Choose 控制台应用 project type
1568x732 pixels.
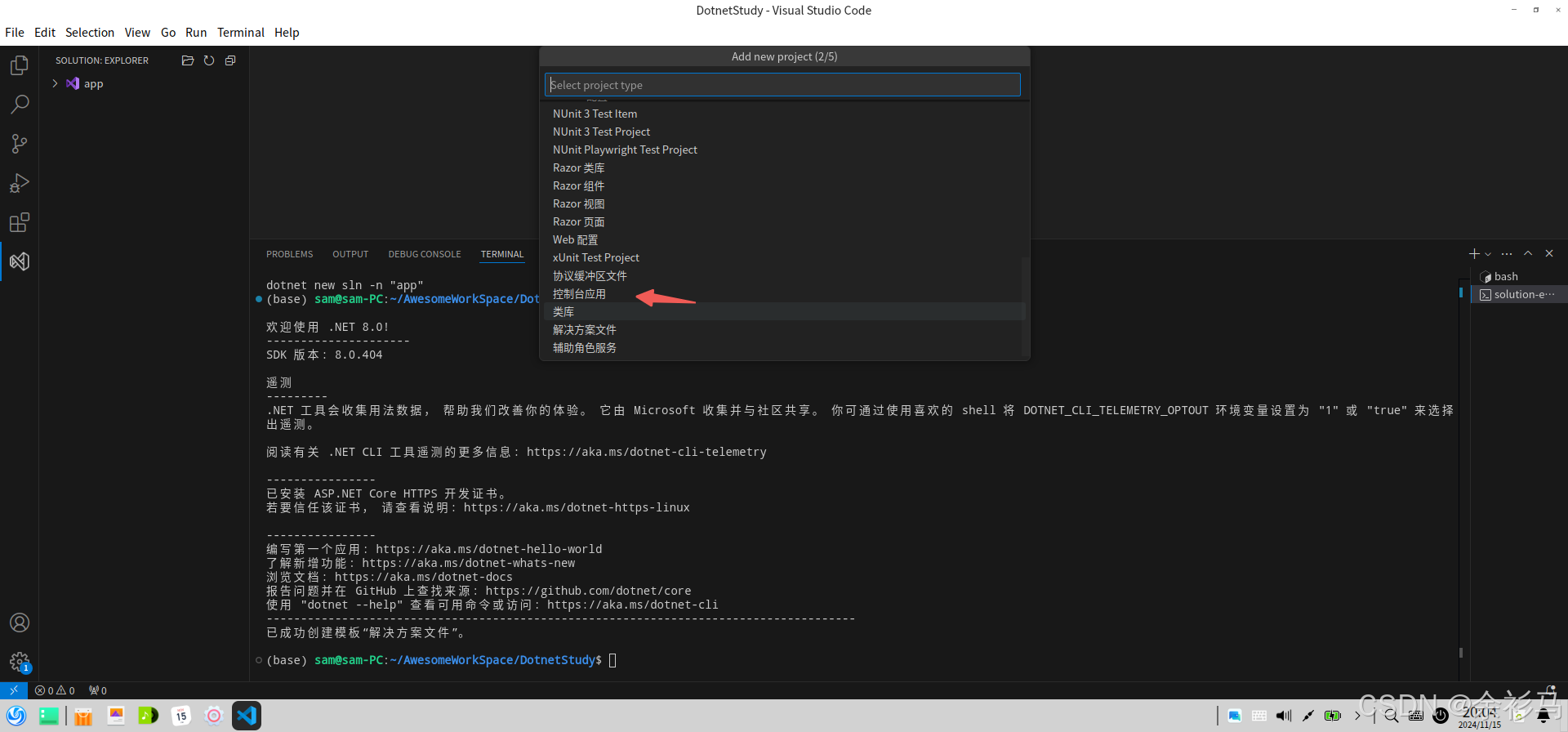782,293
